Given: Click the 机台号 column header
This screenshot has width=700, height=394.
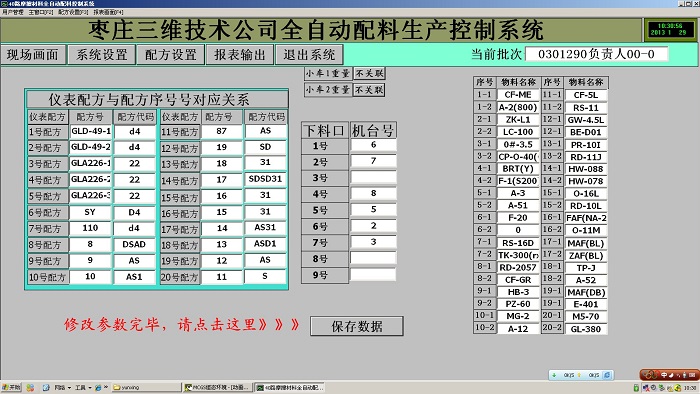Looking at the screenshot, I should (373, 131).
